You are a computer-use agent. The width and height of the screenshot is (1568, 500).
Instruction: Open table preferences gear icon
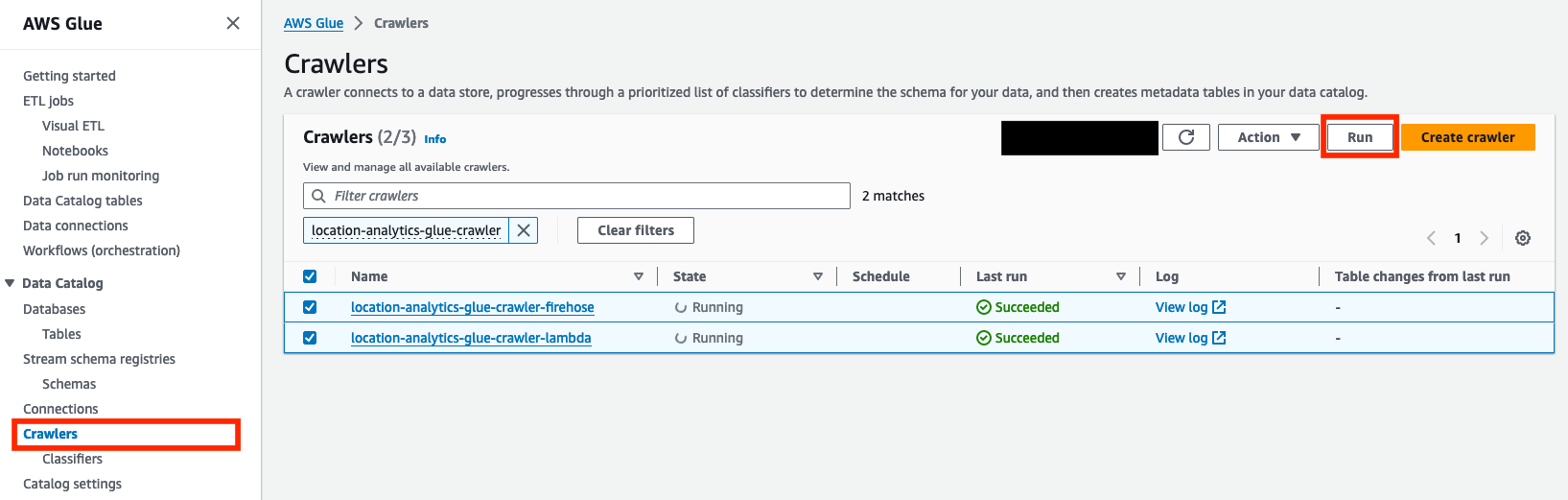1522,238
